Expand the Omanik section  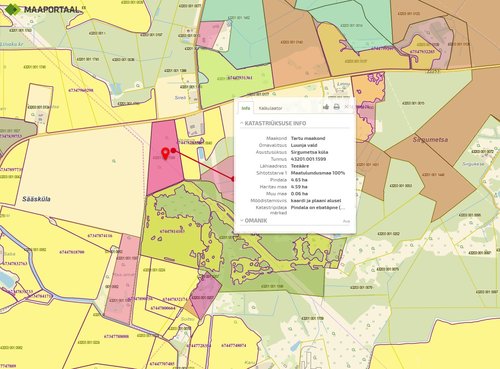[x=254, y=221]
